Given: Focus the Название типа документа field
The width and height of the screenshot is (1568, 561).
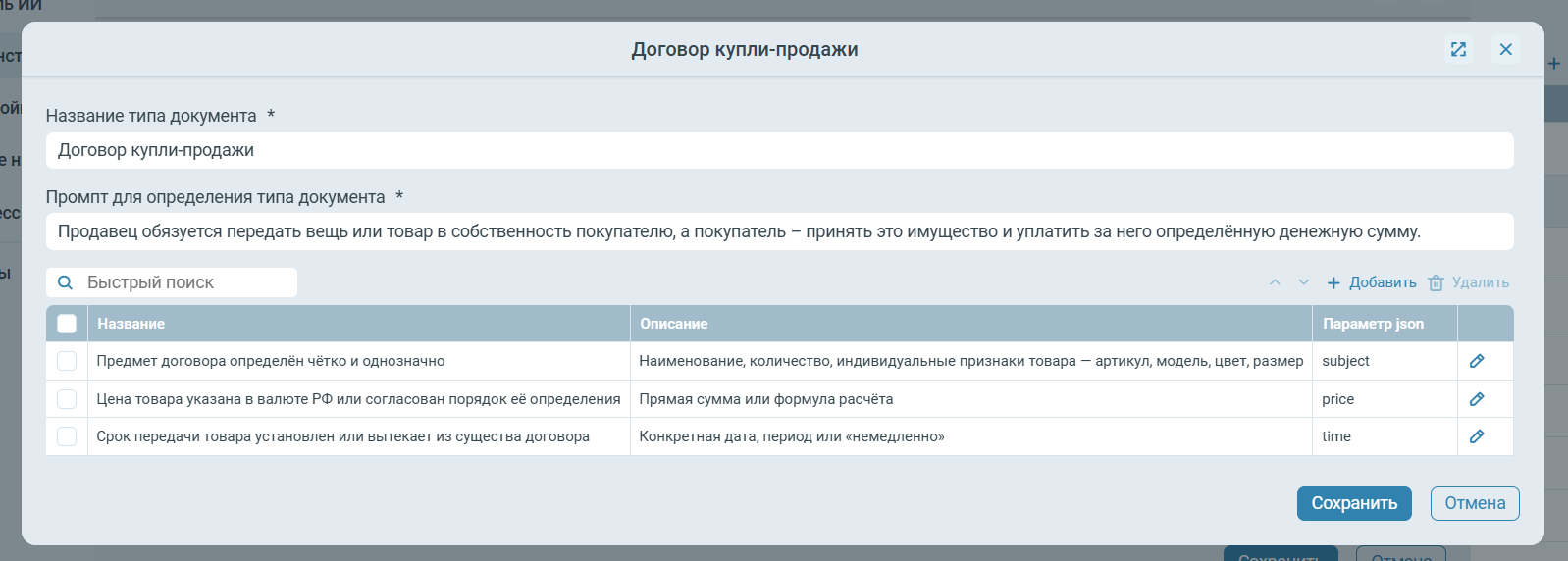Looking at the screenshot, I should point(779,150).
